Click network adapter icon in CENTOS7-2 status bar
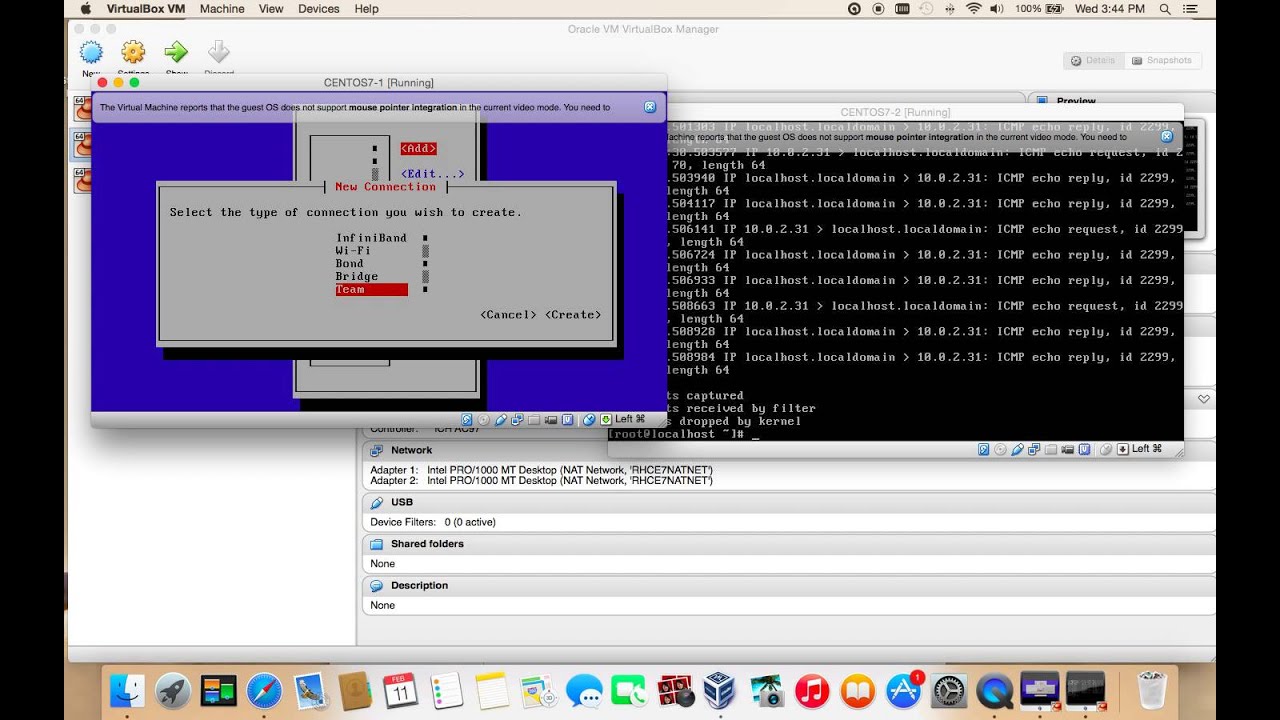The image size is (1280, 720). tap(1034, 450)
